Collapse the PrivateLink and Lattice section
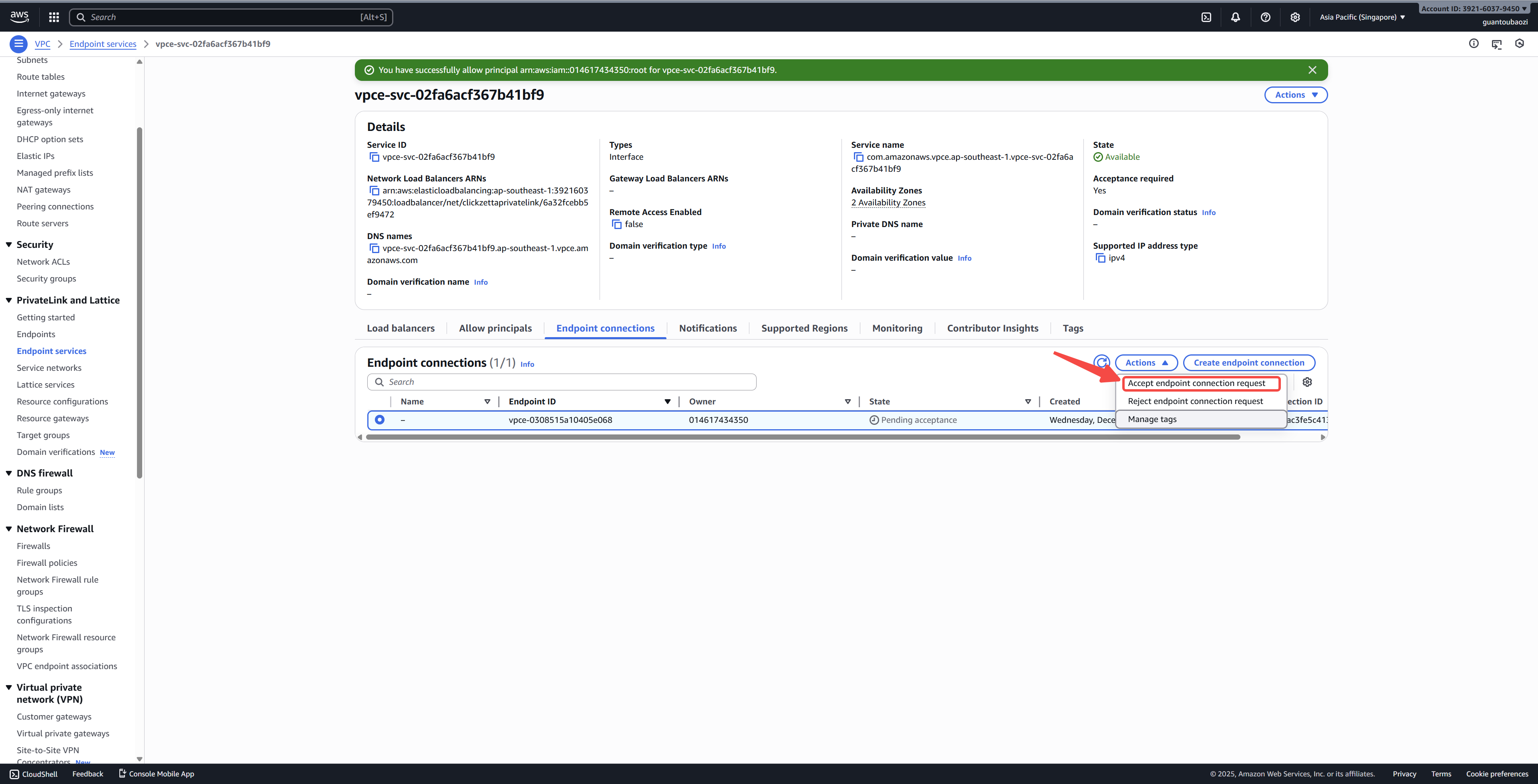Screen dimensions: 1538x784 point(9,300)
